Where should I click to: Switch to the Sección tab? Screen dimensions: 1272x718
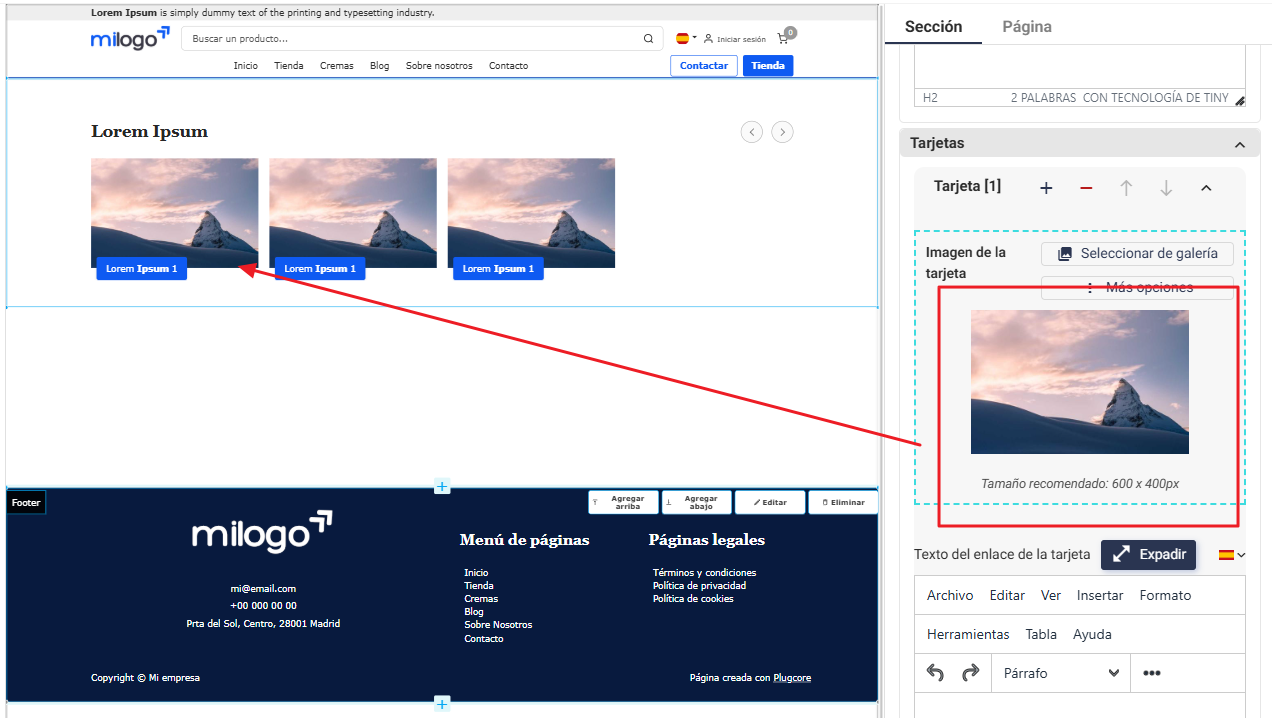[x=933, y=27]
